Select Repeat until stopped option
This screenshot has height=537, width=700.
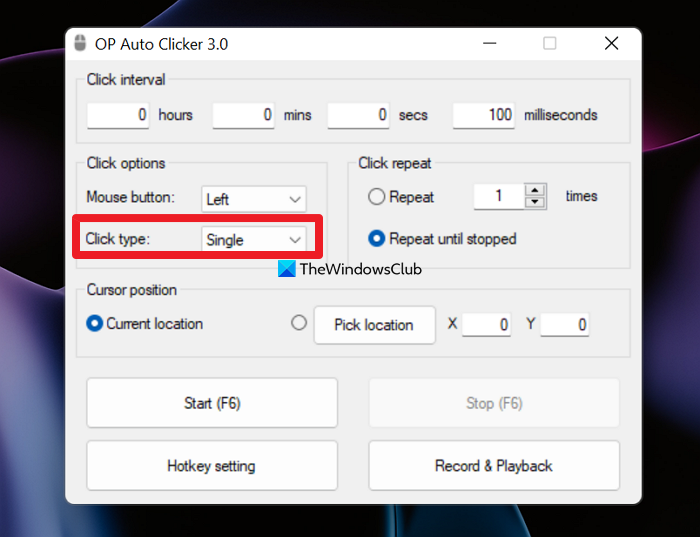tap(377, 239)
